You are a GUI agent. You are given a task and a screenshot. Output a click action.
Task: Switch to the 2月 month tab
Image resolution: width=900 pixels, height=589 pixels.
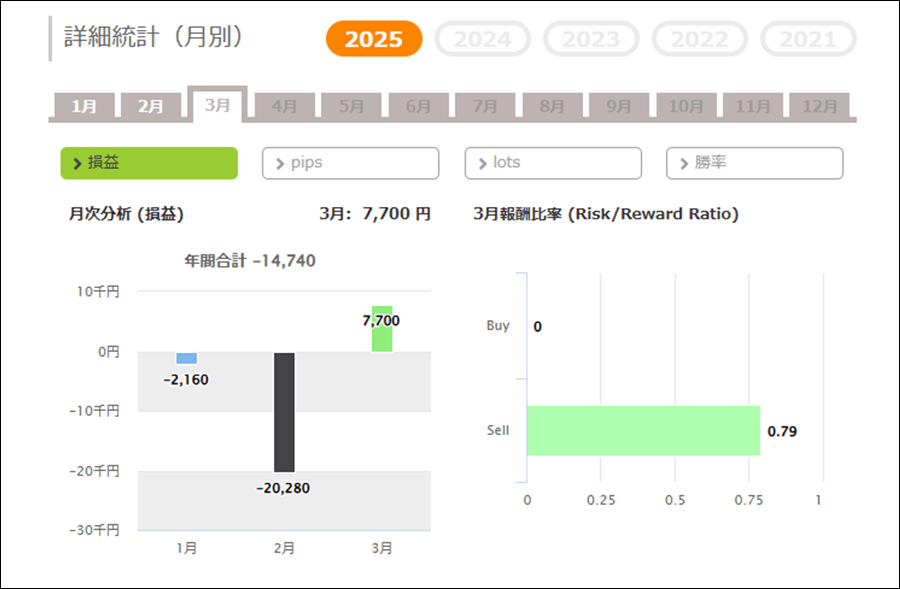150,106
